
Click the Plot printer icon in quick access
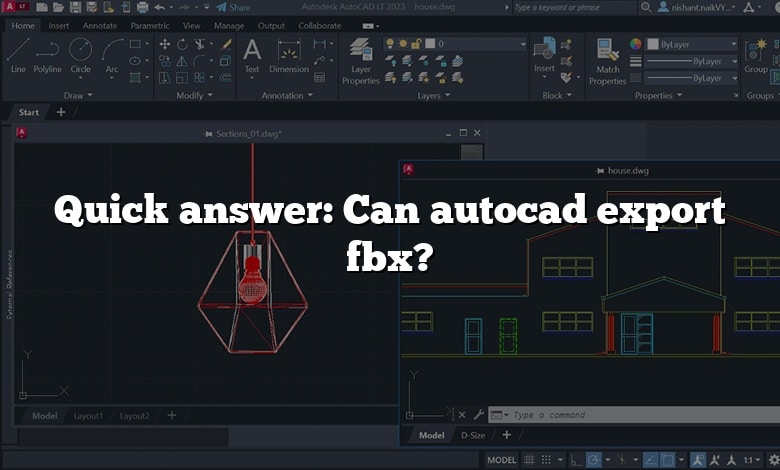coord(142,7)
